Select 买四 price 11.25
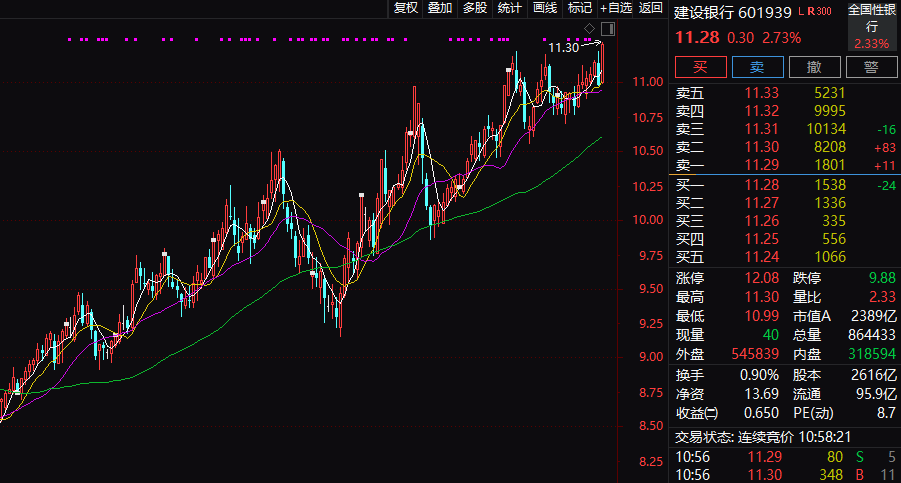 (762, 239)
